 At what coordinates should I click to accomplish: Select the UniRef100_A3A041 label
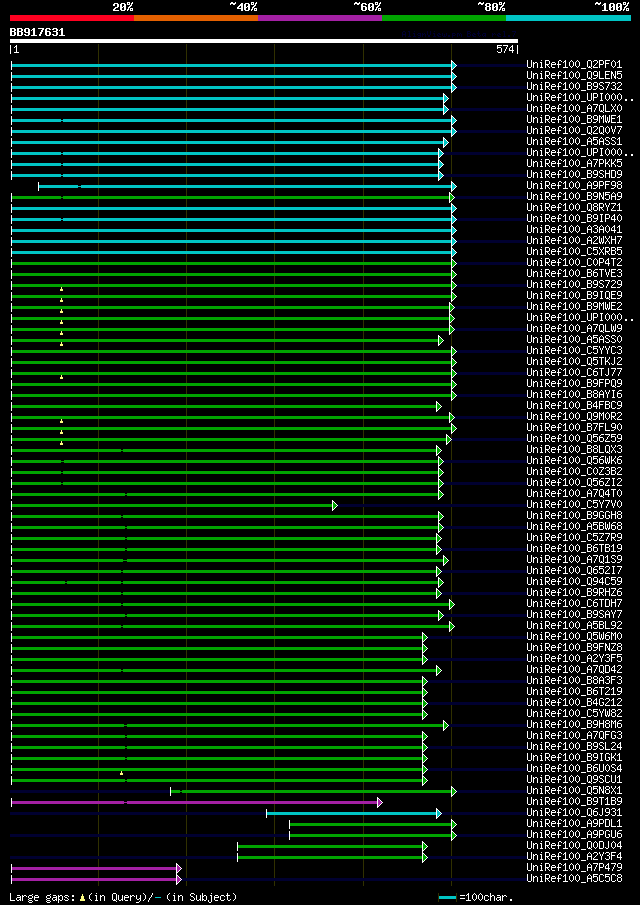pyautogui.click(x=574, y=230)
